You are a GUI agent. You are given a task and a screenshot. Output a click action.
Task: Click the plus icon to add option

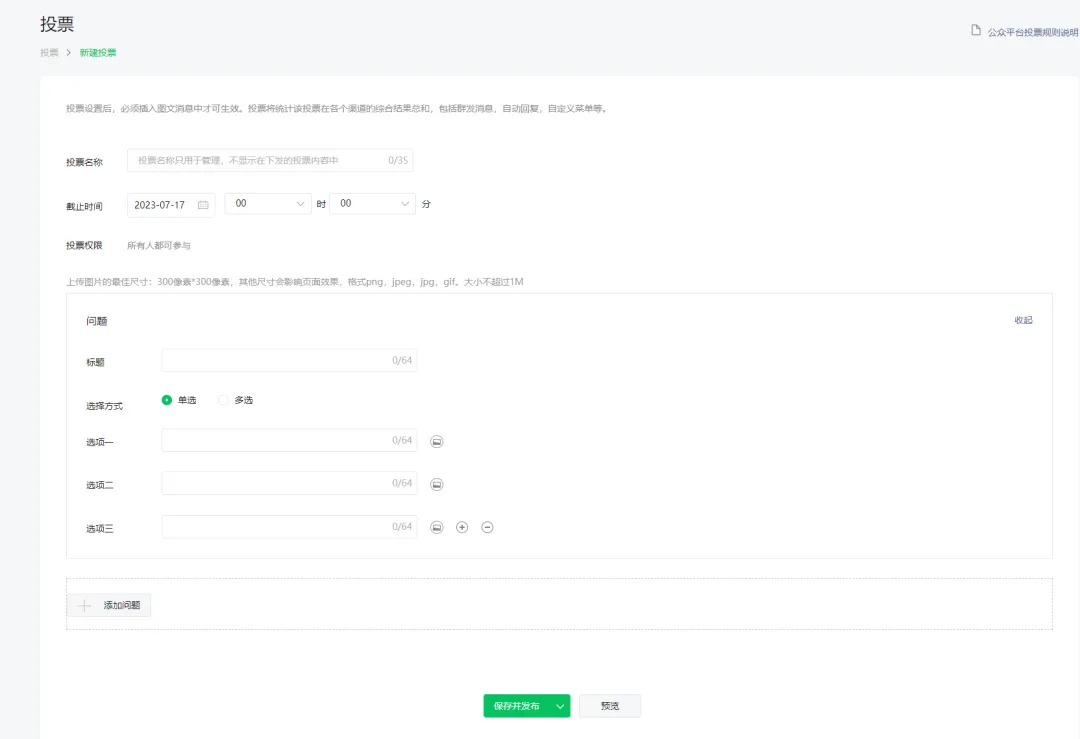coord(462,527)
